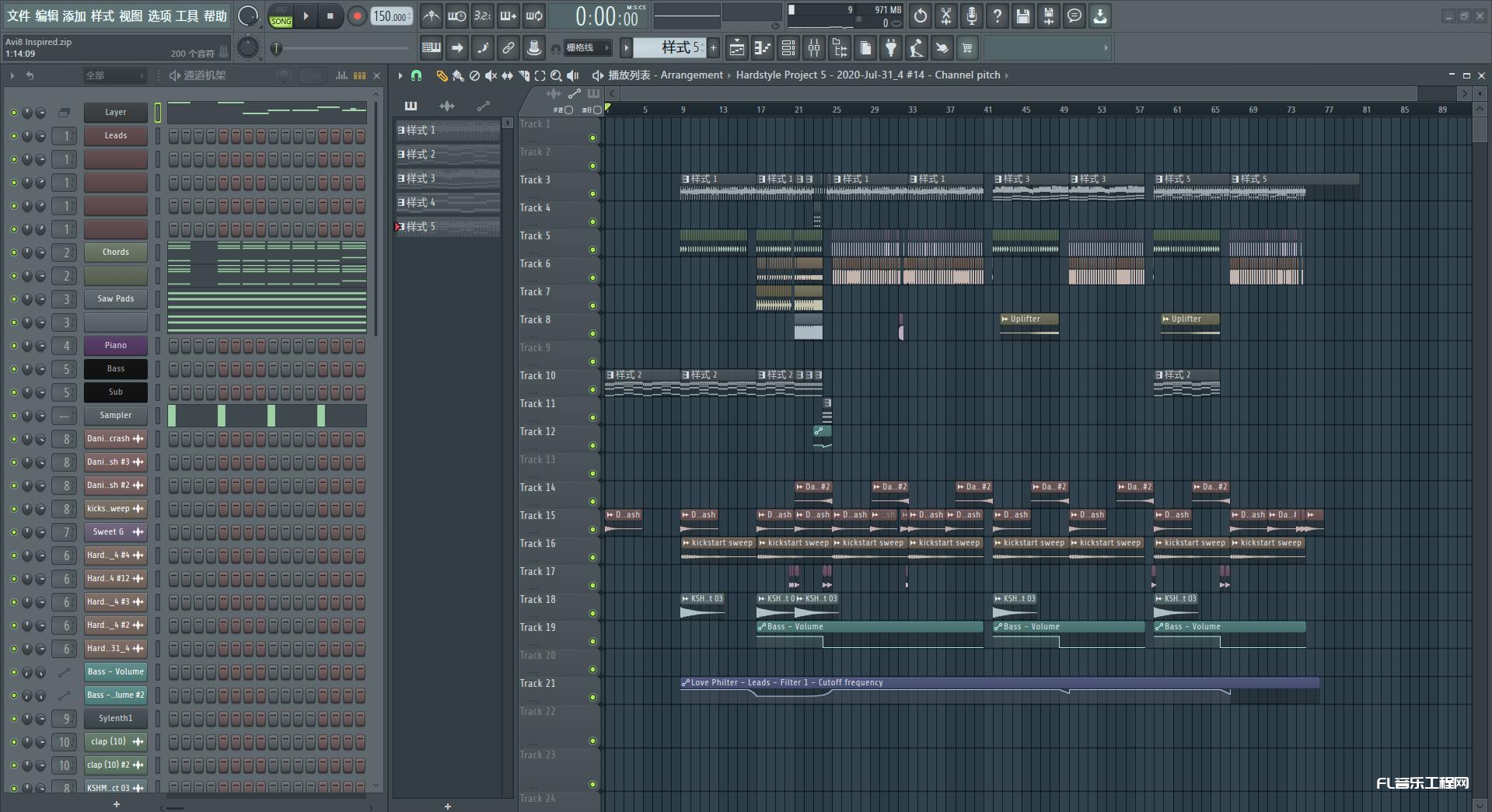
Task: Expand arrow after Arrangement in breadcrumb
Action: 729,75
